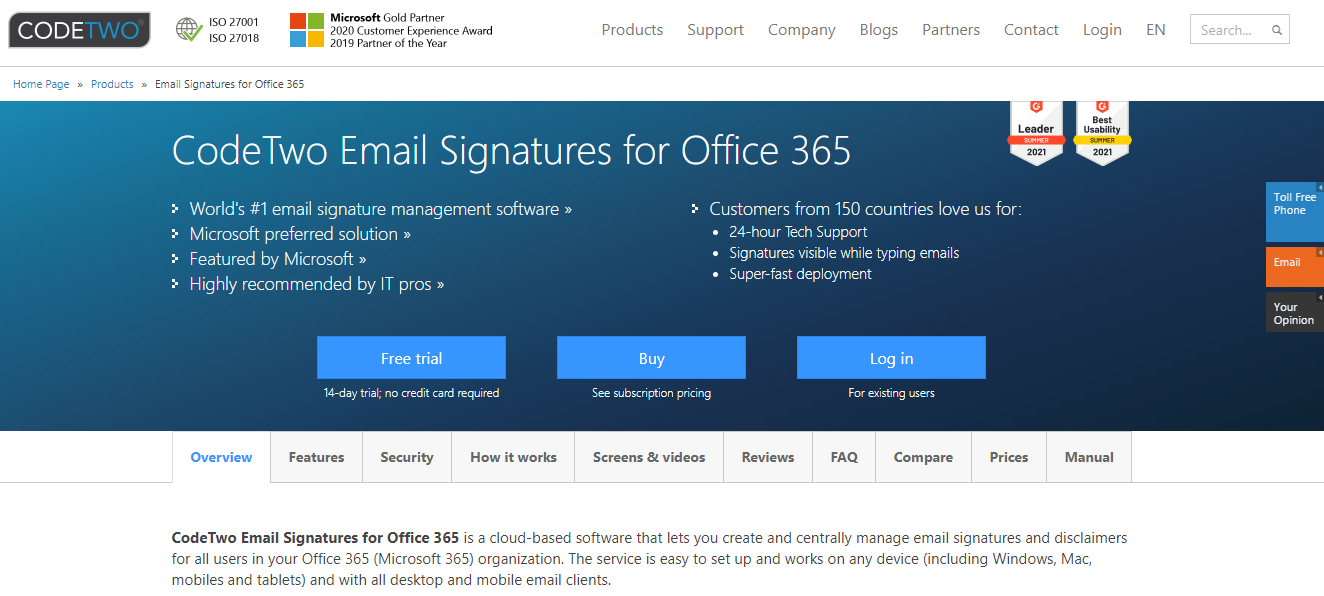Go to Blogs in the top navigation
Screen dimensions: 1324x596
(879, 30)
